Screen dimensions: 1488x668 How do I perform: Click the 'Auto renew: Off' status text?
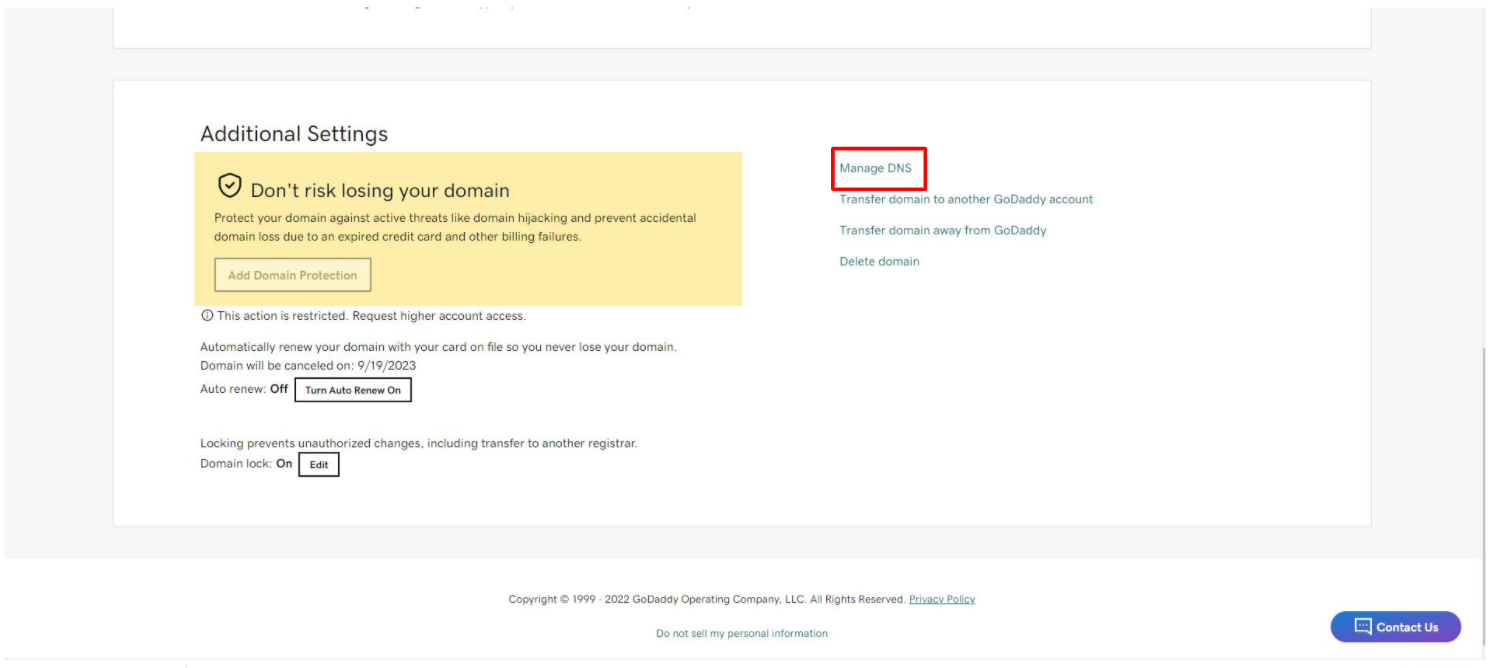pos(244,389)
